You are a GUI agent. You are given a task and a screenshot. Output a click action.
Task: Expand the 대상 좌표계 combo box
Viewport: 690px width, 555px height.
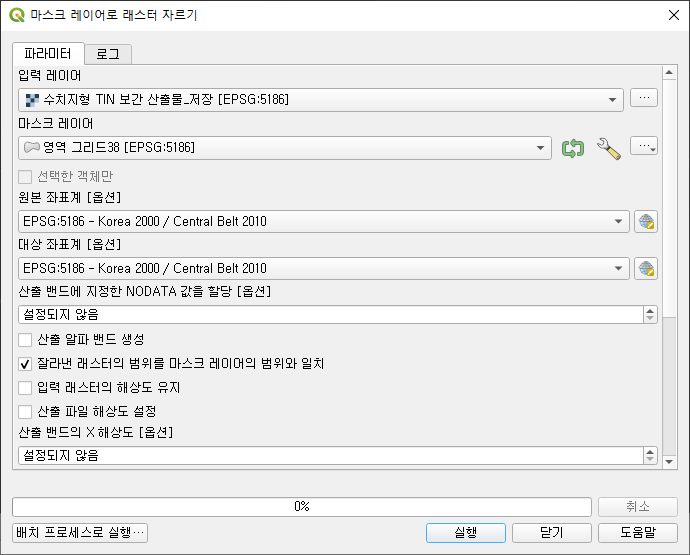pos(324,268)
